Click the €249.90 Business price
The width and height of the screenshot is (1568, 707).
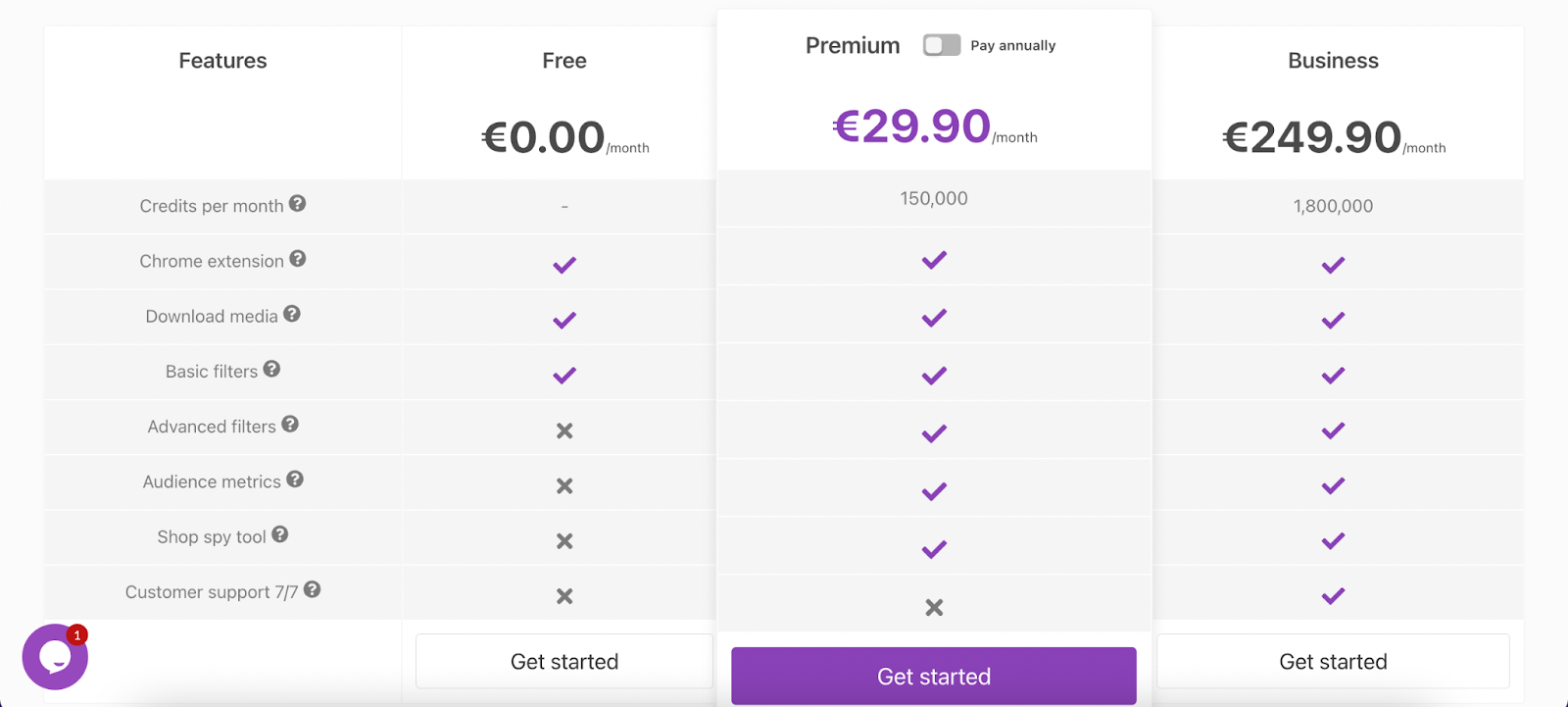click(x=1311, y=137)
